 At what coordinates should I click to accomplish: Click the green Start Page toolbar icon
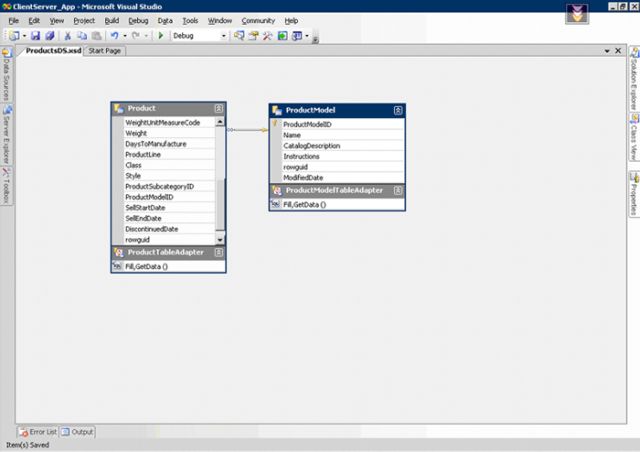[x=282, y=36]
